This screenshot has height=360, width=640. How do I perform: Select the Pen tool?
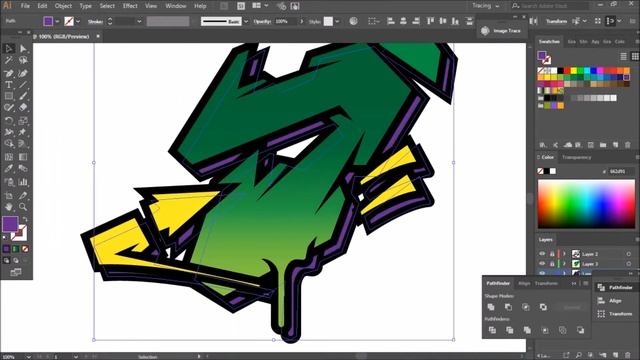(9, 73)
